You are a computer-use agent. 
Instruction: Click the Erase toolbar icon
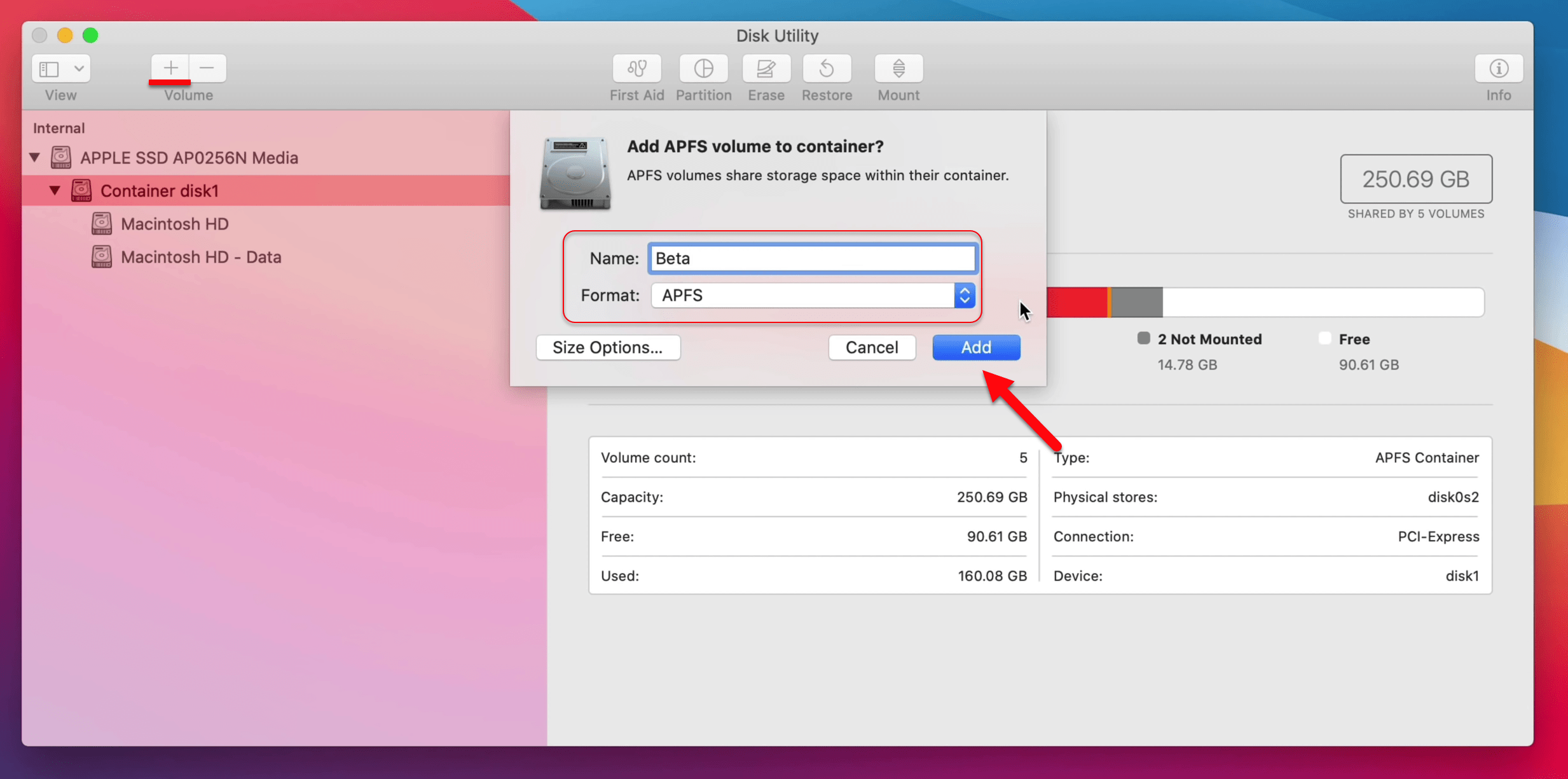[x=766, y=68]
